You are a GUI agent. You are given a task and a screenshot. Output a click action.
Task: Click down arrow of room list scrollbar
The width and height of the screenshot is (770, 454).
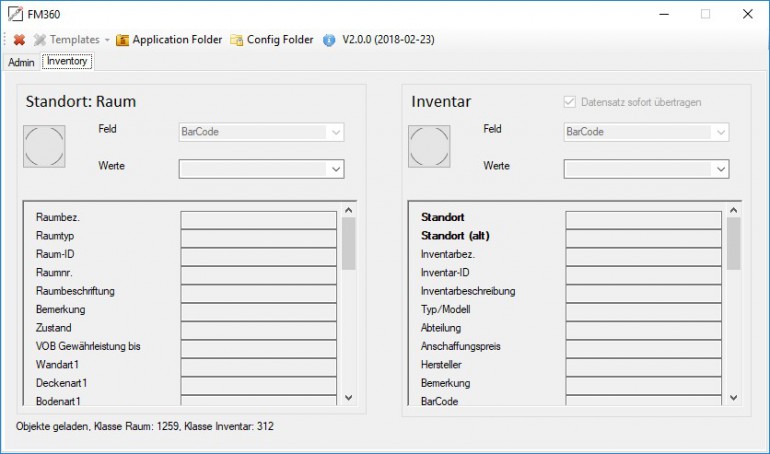[x=349, y=397]
